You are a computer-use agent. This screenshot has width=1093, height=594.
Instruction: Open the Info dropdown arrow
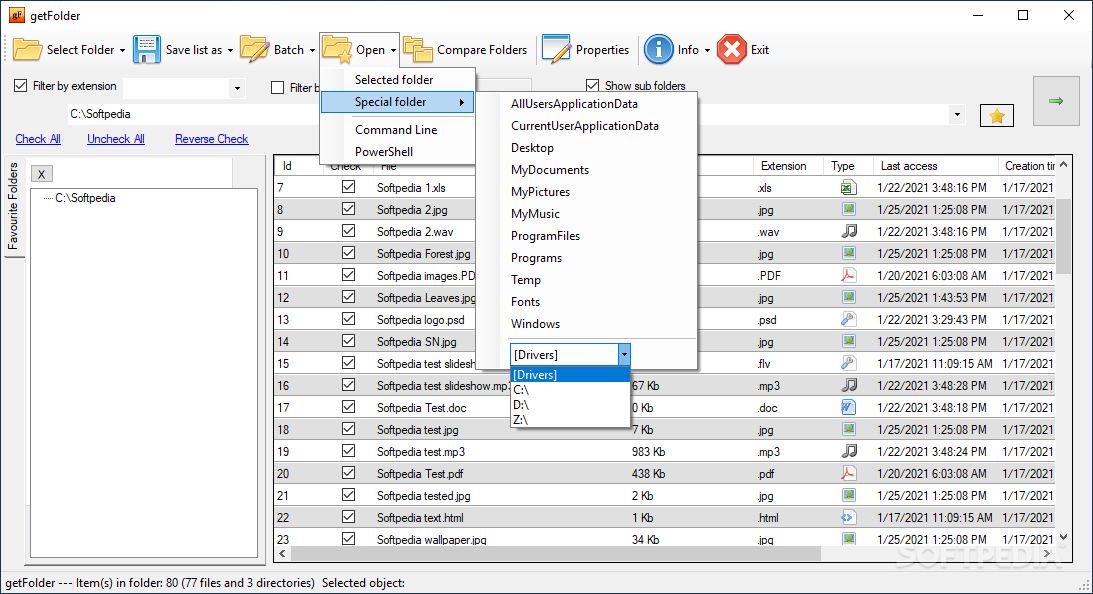(708, 50)
